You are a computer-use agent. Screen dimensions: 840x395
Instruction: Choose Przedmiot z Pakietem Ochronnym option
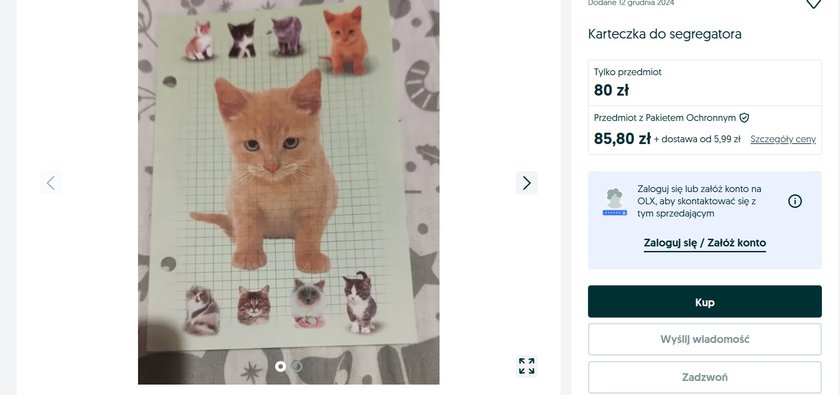(x=704, y=130)
